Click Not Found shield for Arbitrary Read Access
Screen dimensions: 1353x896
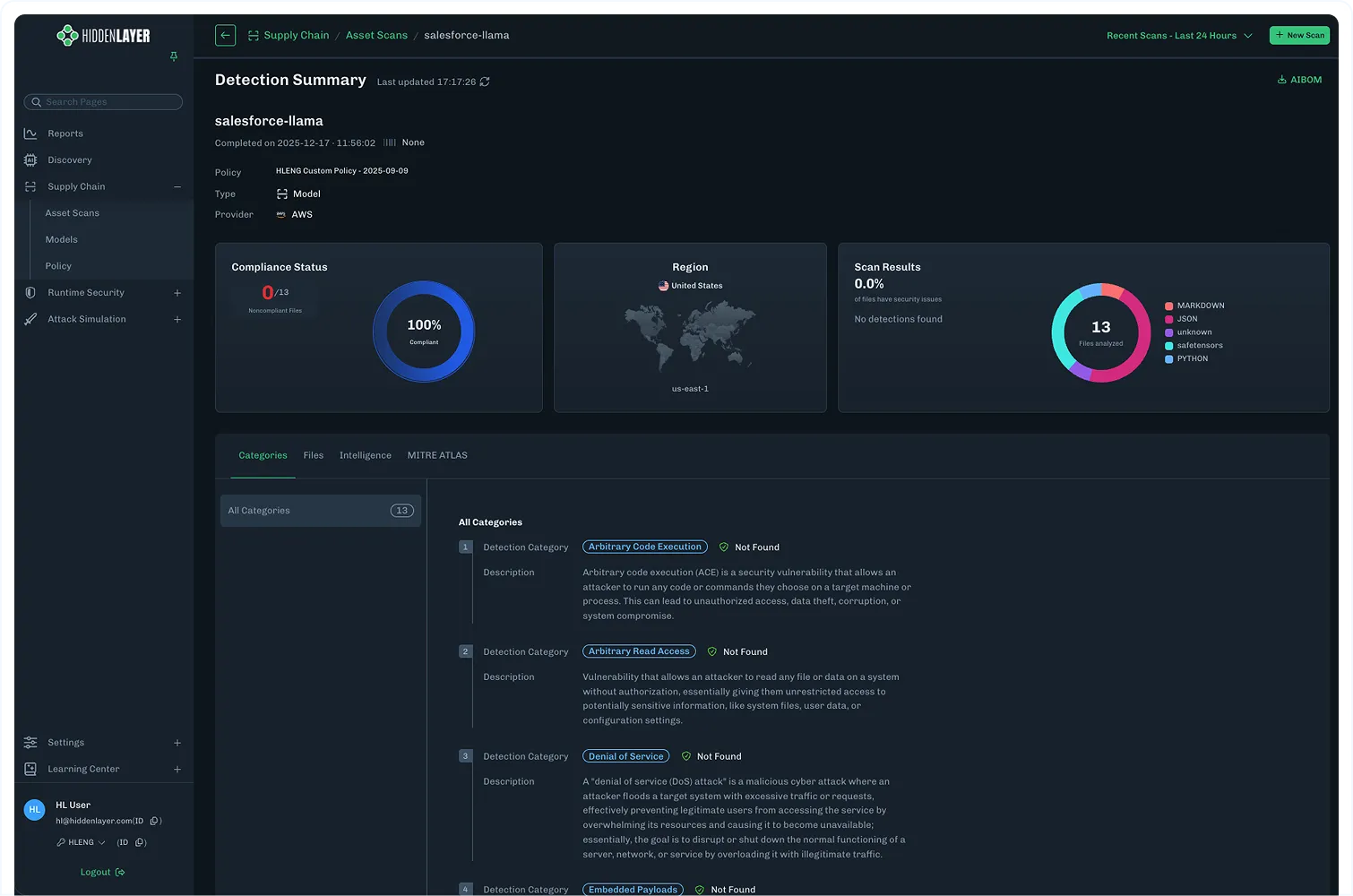[x=712, y=652]
